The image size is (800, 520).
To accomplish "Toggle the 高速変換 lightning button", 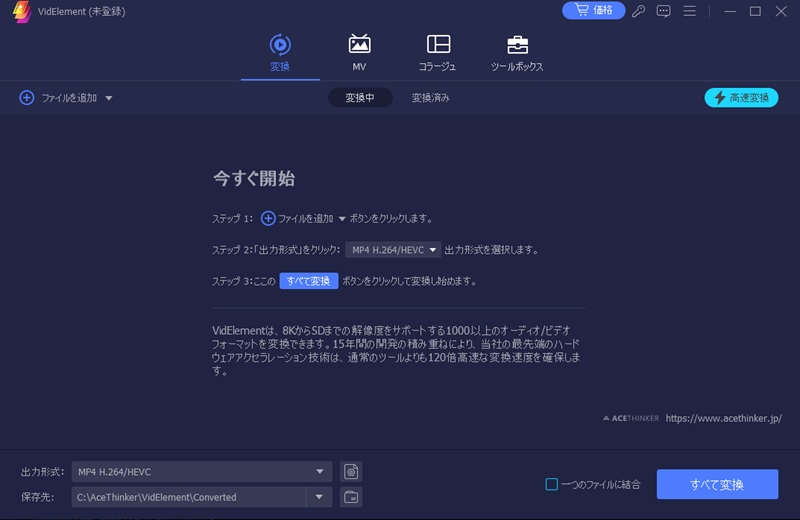I will (x=741, y=98).
